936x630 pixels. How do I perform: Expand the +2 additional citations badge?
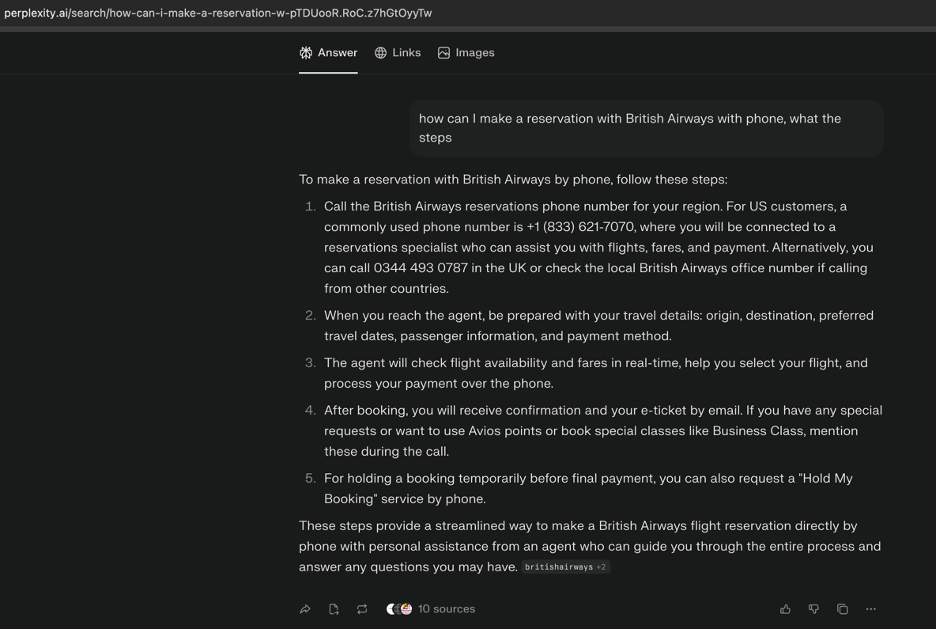pyautogui.click(x=602, y=567)
